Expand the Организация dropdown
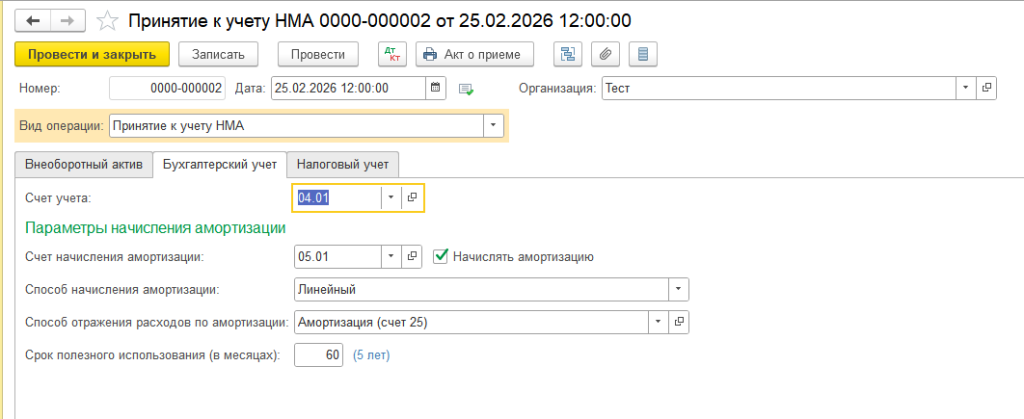The width and height of the screenshot is (1024, 419). [x=966, y=88]
